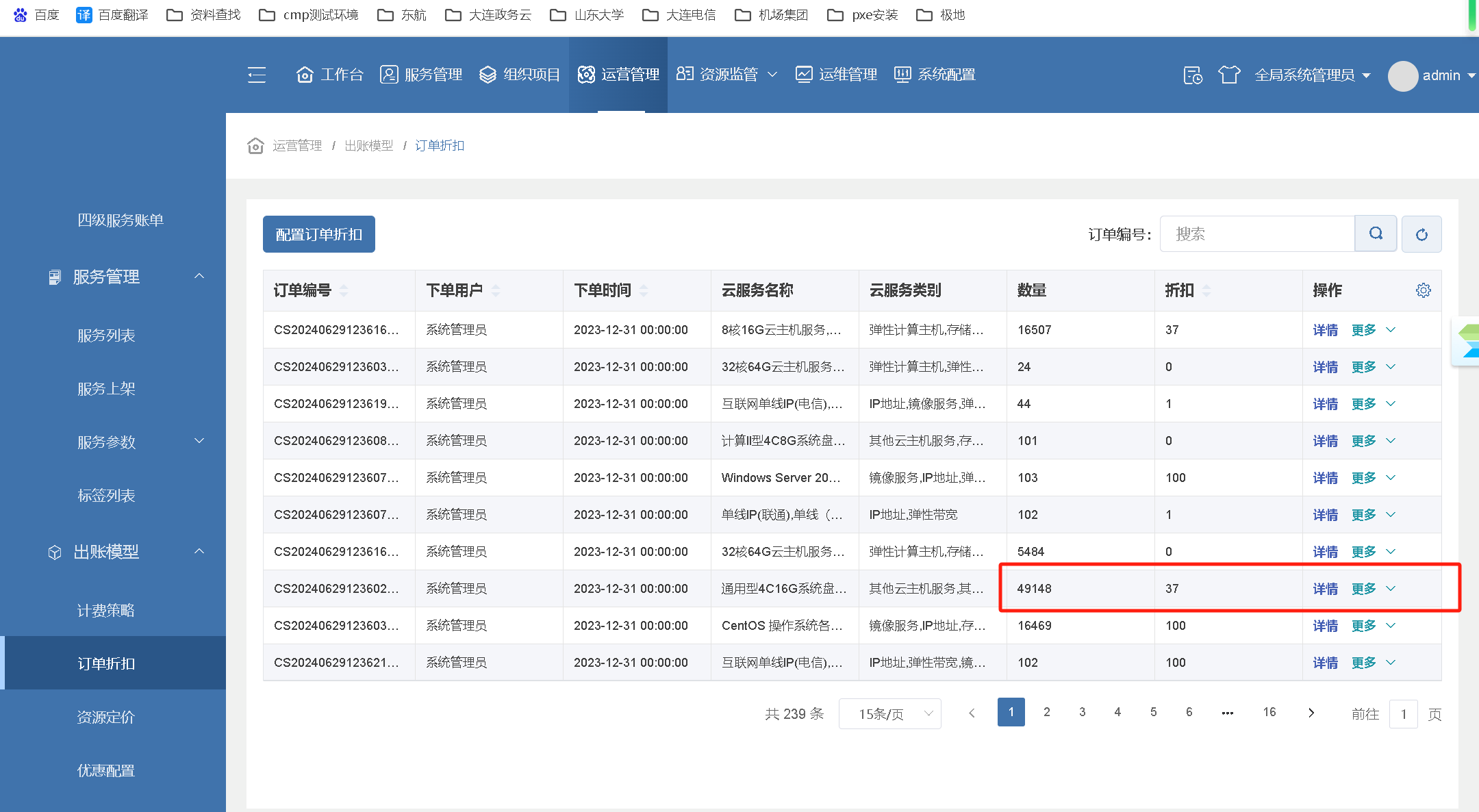Viewport: 1479px width, 812px height.
Task: Open table column settings gear
Action: coord(1423,290)
